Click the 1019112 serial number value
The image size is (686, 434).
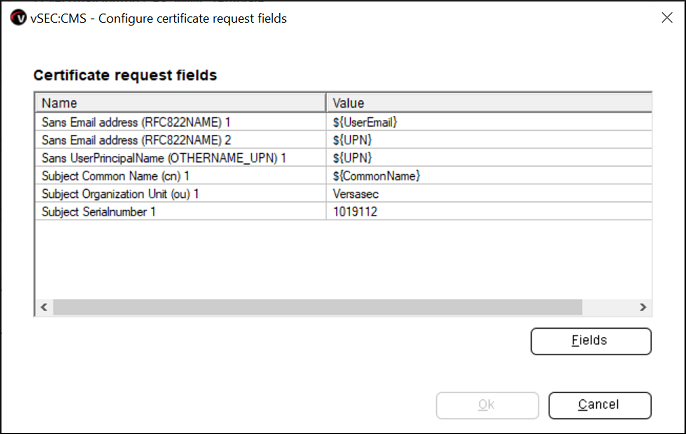[489, 212]
